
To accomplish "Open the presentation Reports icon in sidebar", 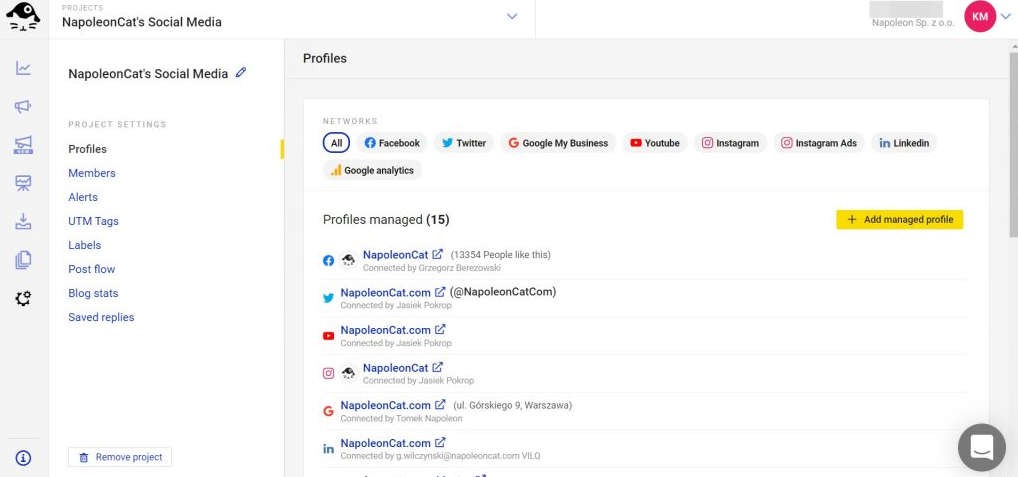I will point(23,183).
